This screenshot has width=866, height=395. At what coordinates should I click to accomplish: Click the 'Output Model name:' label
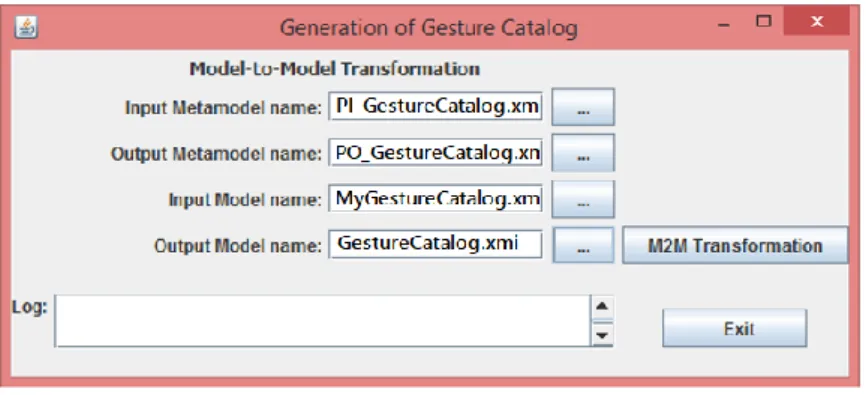(x=238, y=245)
